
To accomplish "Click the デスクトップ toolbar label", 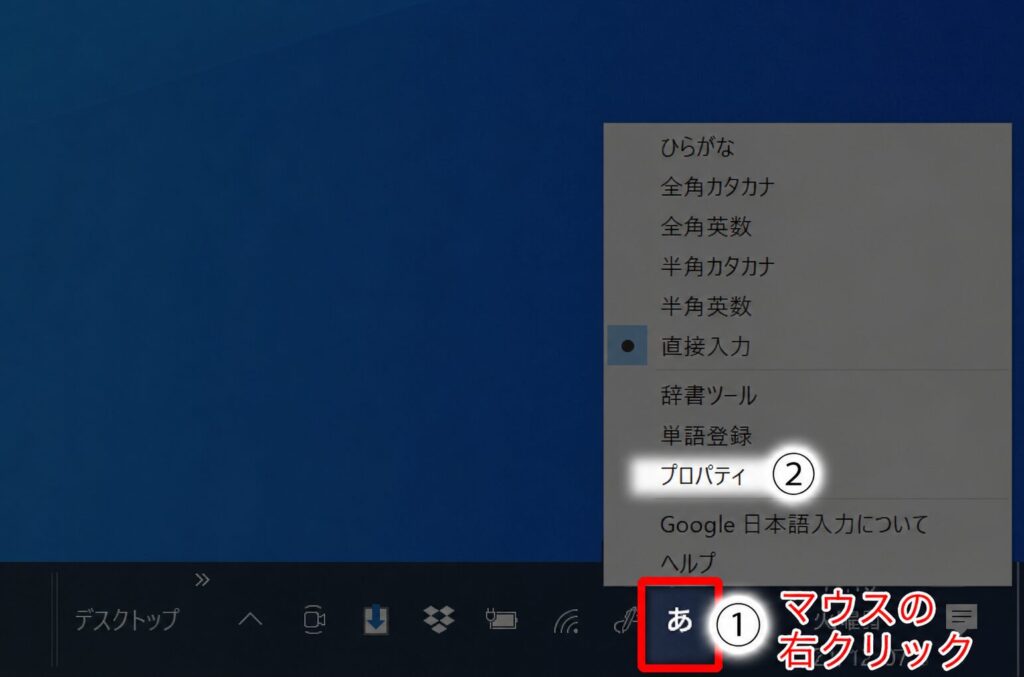I will tap(126, 620).
